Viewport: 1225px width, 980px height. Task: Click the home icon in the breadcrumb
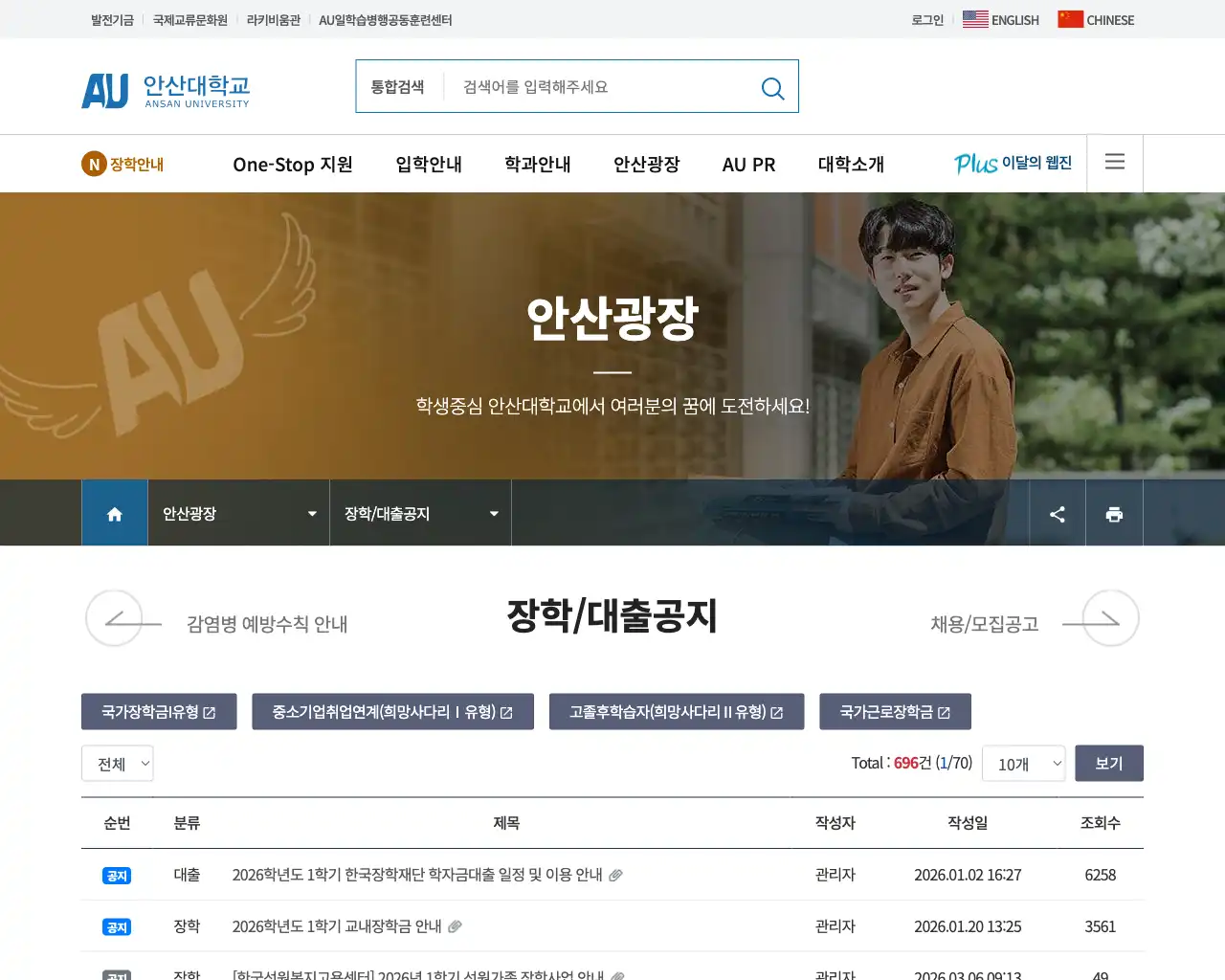point(114,513)
